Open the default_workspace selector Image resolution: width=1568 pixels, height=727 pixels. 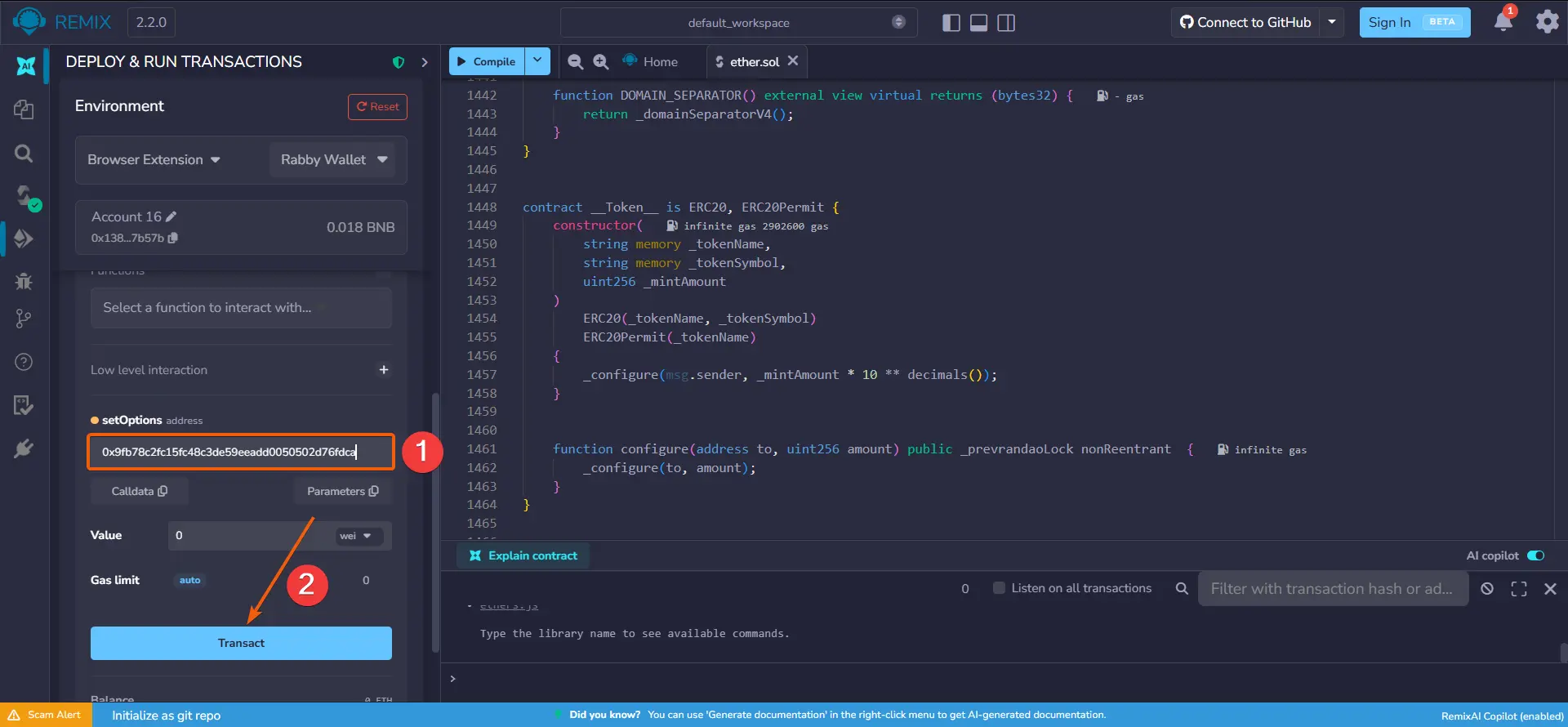point(739,23)
